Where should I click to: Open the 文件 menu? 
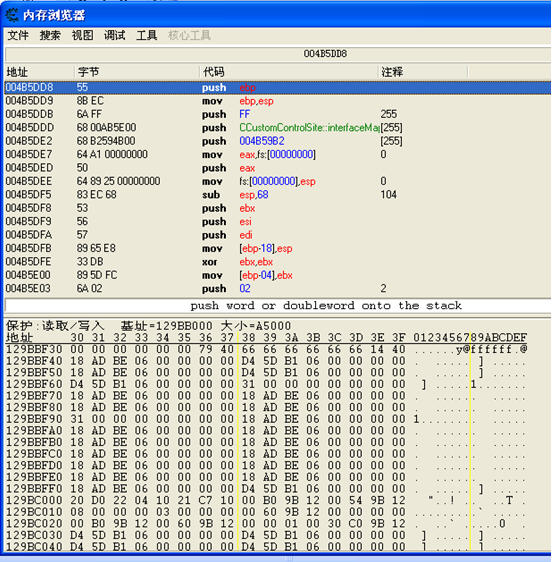click(18, 35)
